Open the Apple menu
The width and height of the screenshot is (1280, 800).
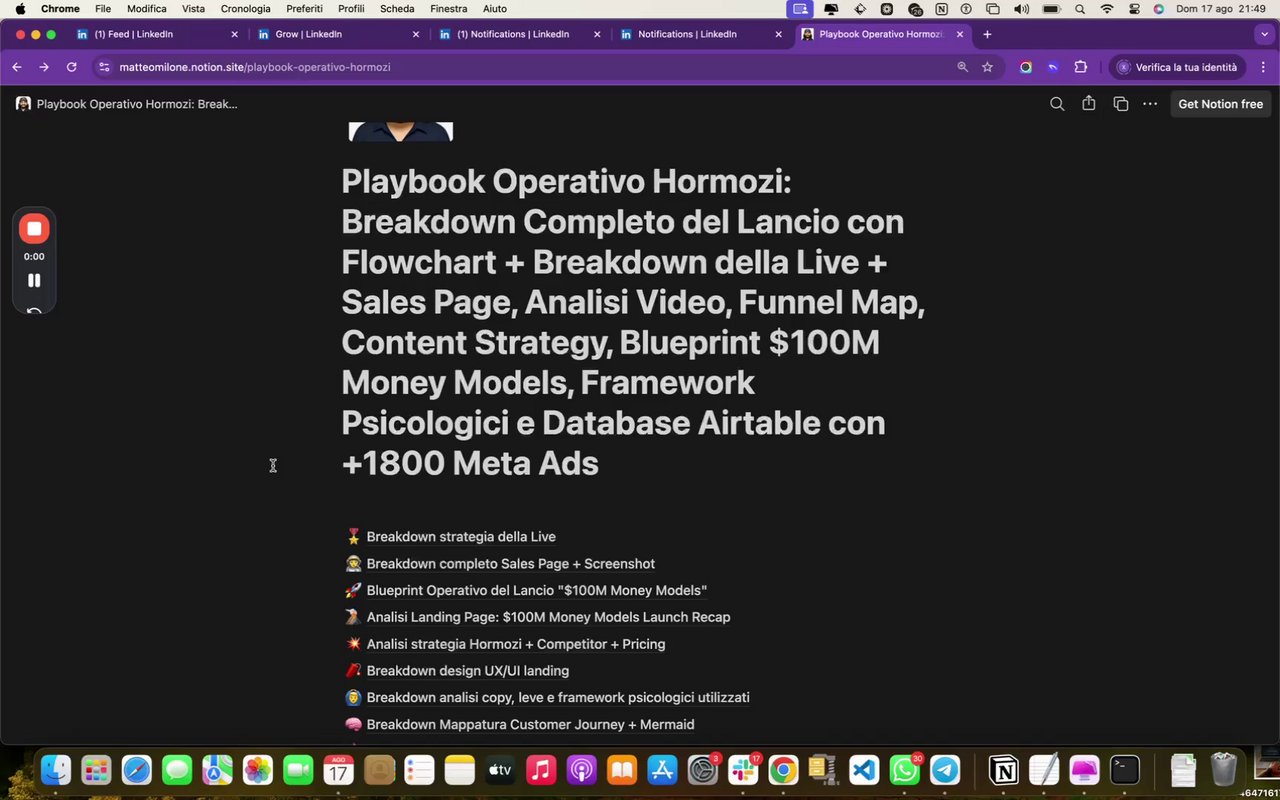(20, 9)
